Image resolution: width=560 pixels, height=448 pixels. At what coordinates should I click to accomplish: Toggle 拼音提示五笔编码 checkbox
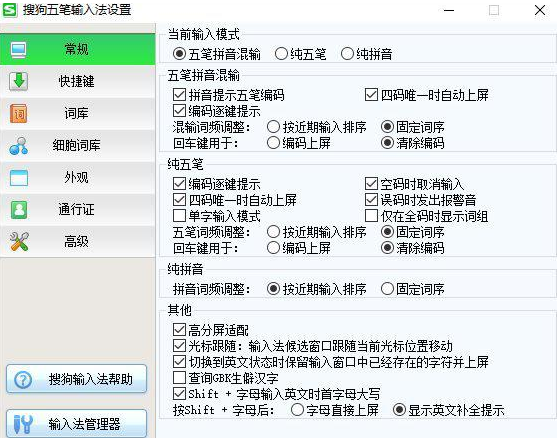click(x=179, y=95)
